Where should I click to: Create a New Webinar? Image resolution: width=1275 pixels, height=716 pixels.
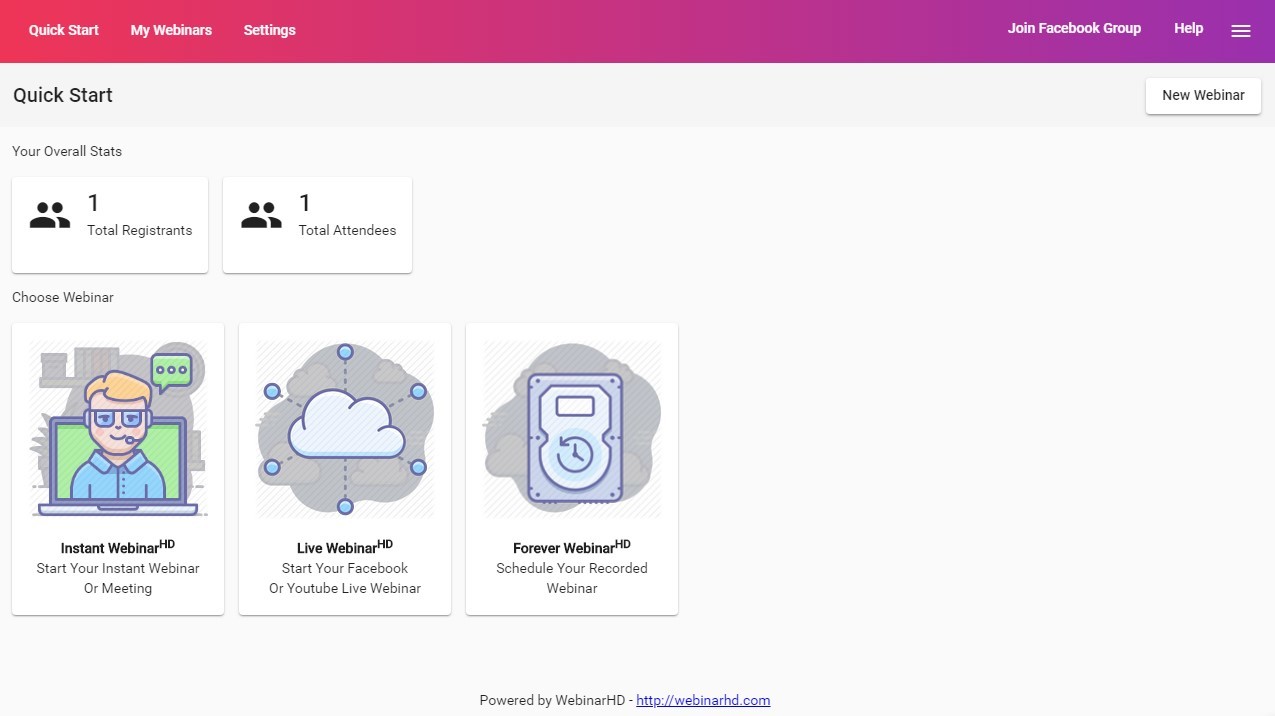1203,96
